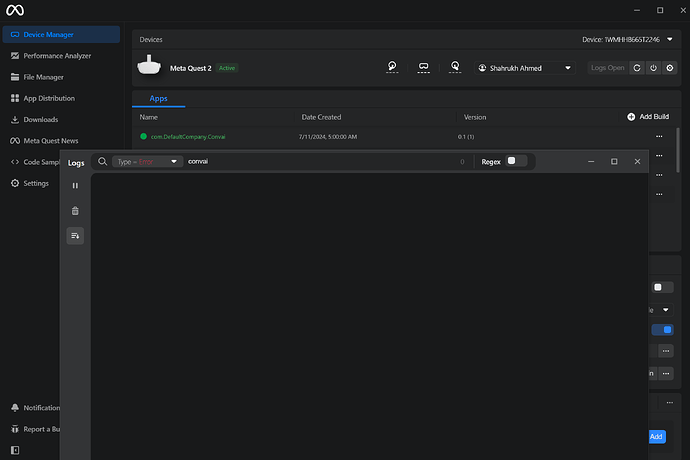Image resolution: width=690 pixels, height=460 pixels.
Task: Open the Notifications bell entry
Action: point(35,408)
